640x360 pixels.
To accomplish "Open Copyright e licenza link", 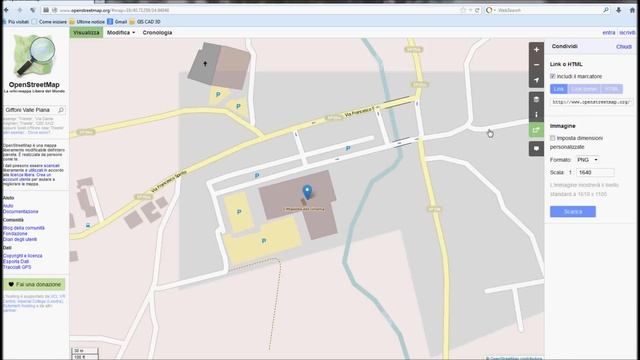I will tap(22, 256).
